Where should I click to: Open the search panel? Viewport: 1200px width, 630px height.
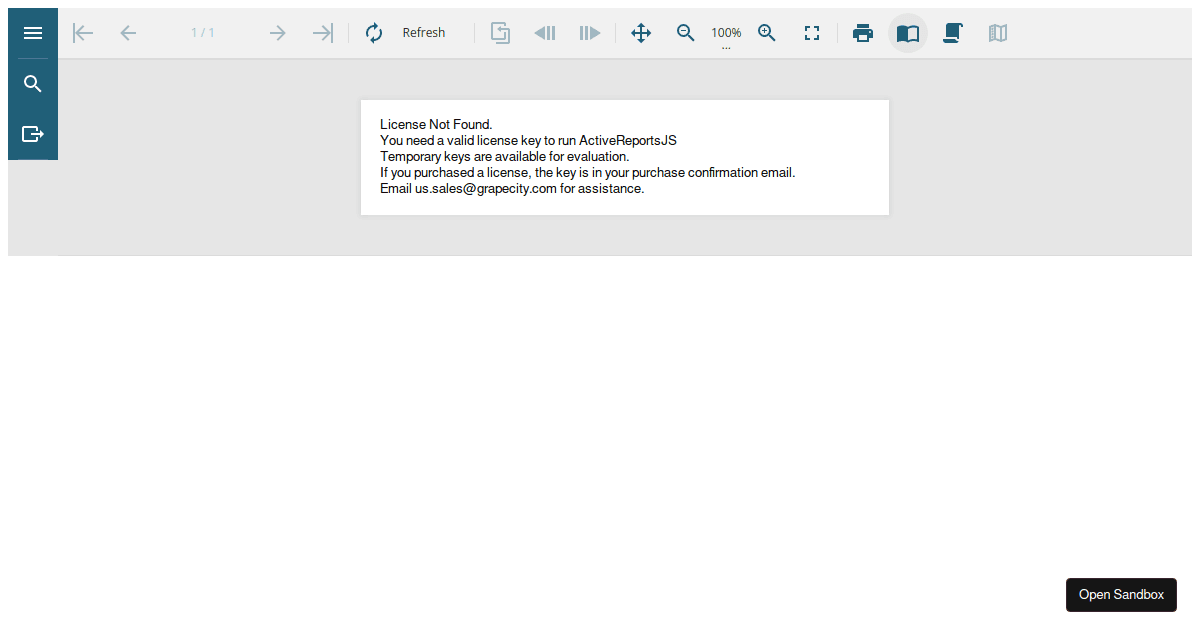pos(33,84)
